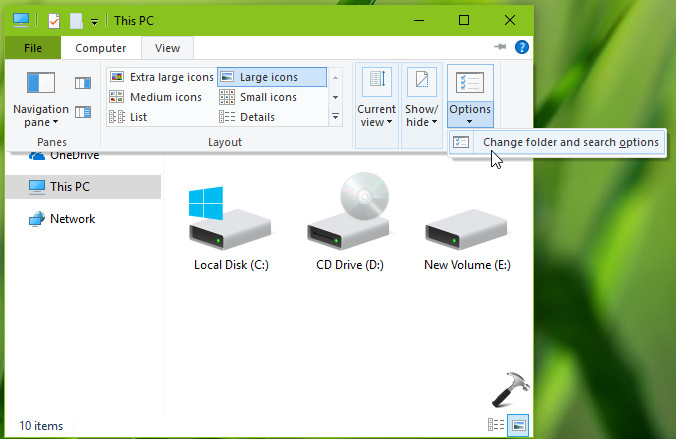Open the Navigation pane dropdown
This screenshot has width=676, height=439.
(x=41, y=100)
